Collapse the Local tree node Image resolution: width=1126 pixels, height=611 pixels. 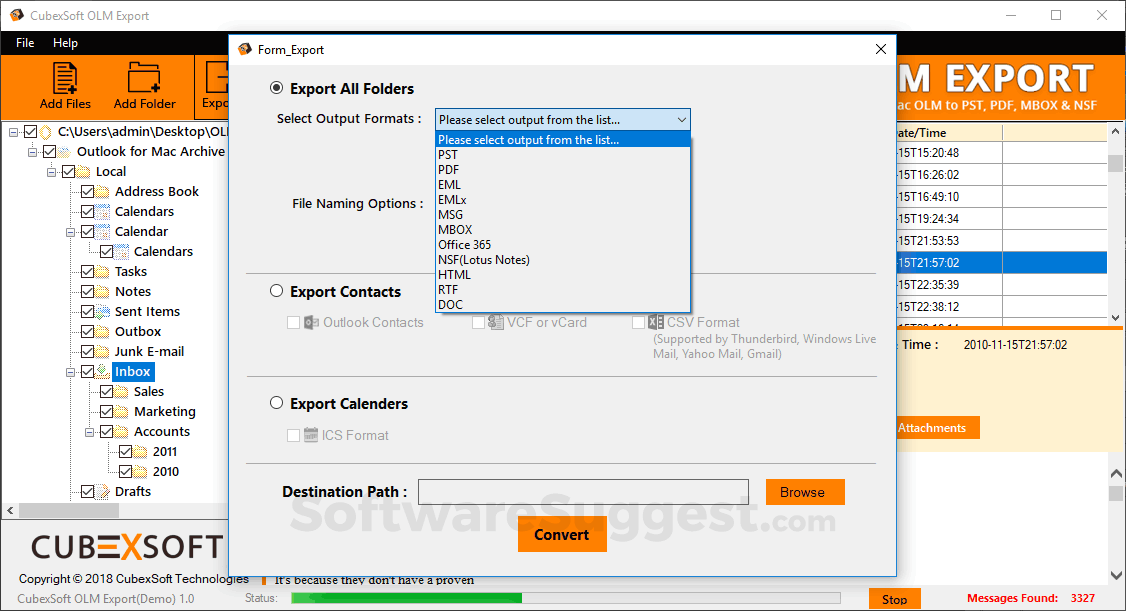pyautogui.click(x=52, y=172)
